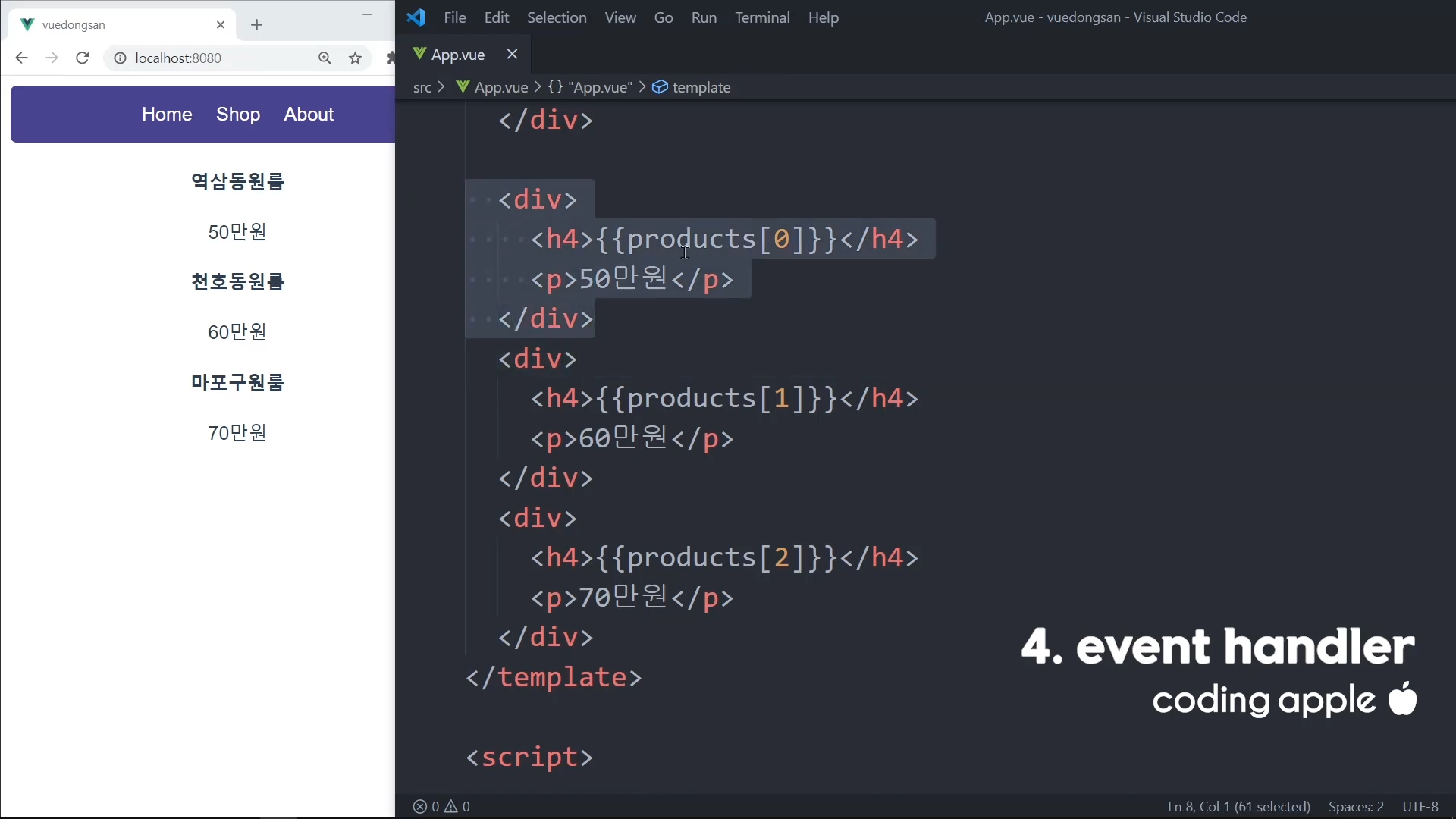The width and height of the screenshot is (1456, 819).
Task: Expand the template breadcrumb dropdown
Action: point(700,88)
